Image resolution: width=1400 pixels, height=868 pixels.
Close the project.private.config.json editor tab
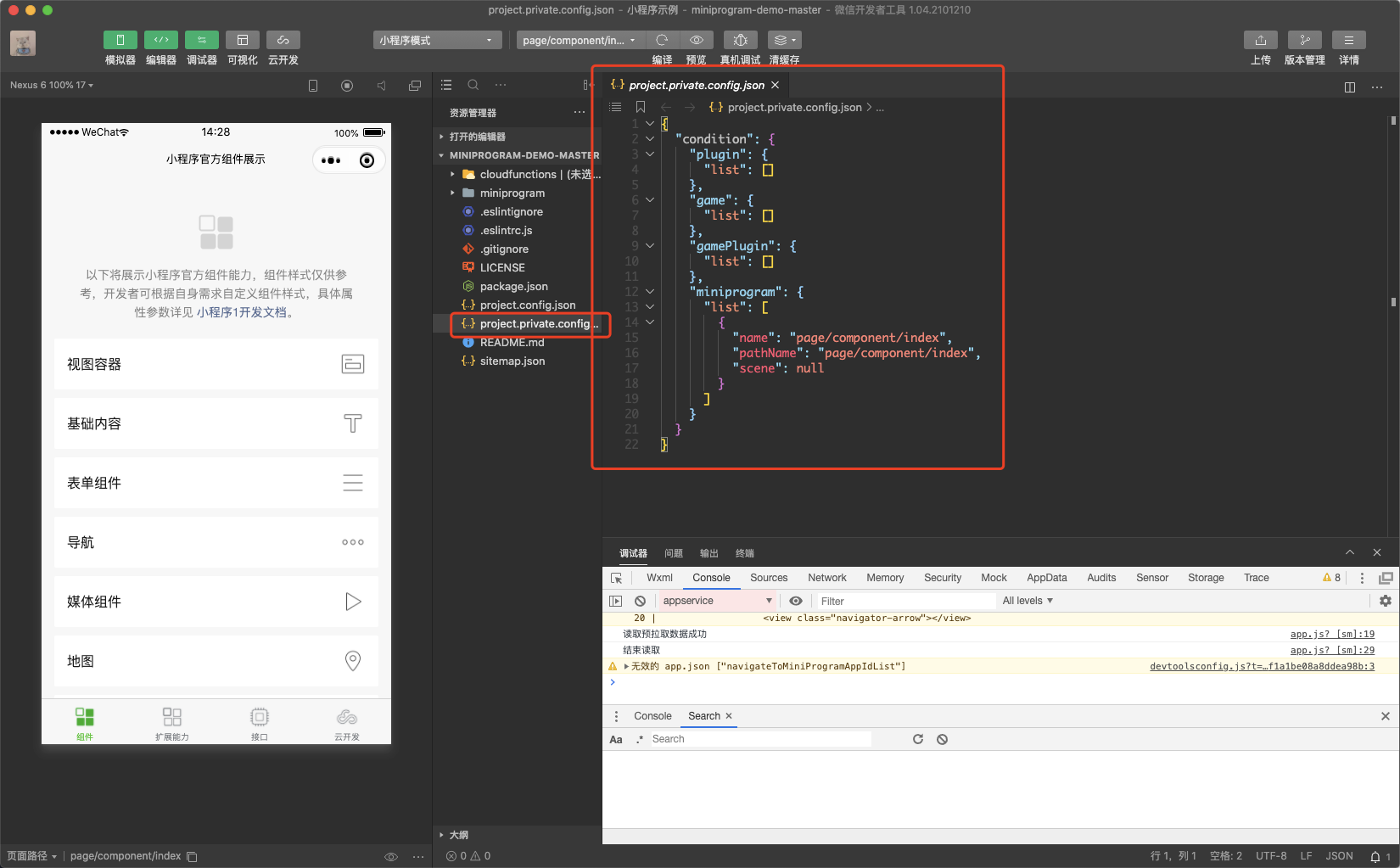point(775,85)
